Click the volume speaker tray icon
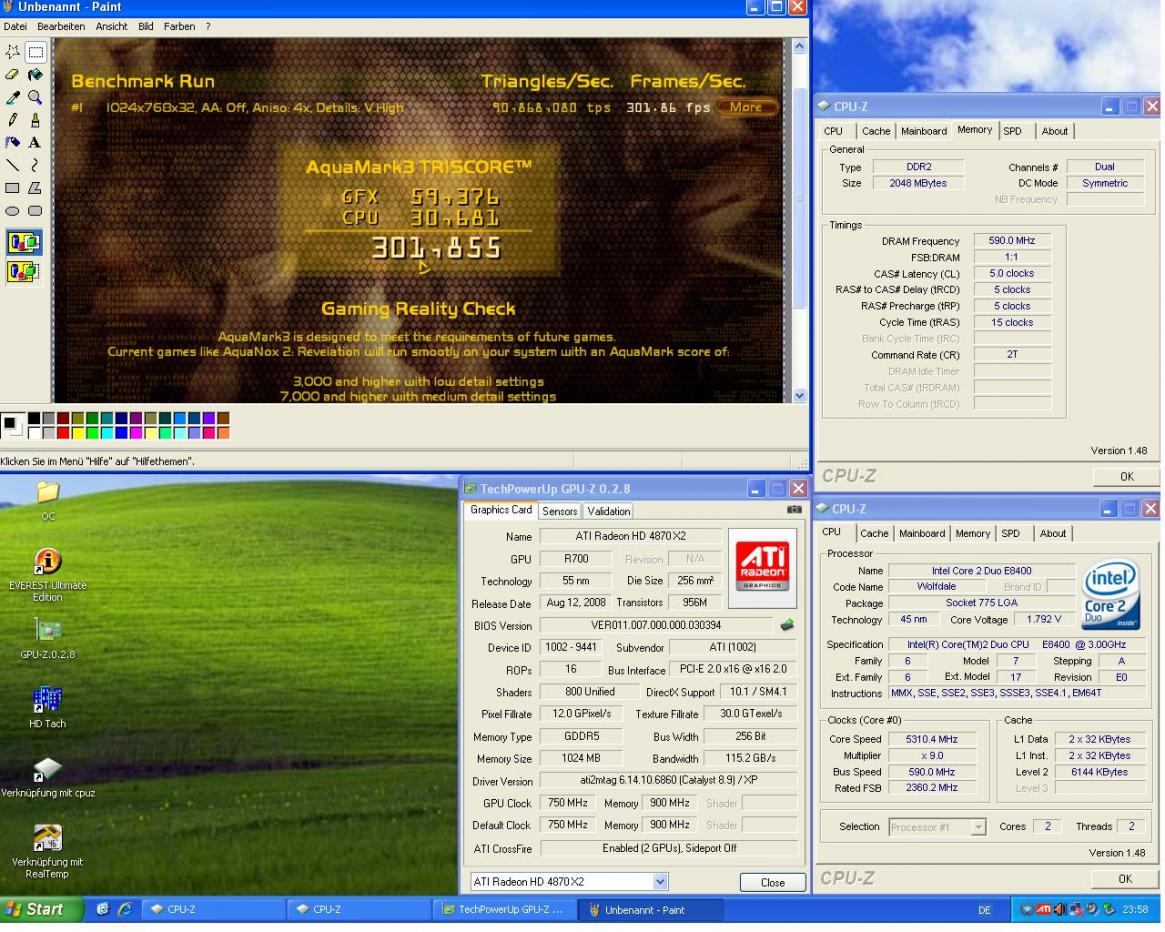The image size is (1165, 932). coord(1059,910)
